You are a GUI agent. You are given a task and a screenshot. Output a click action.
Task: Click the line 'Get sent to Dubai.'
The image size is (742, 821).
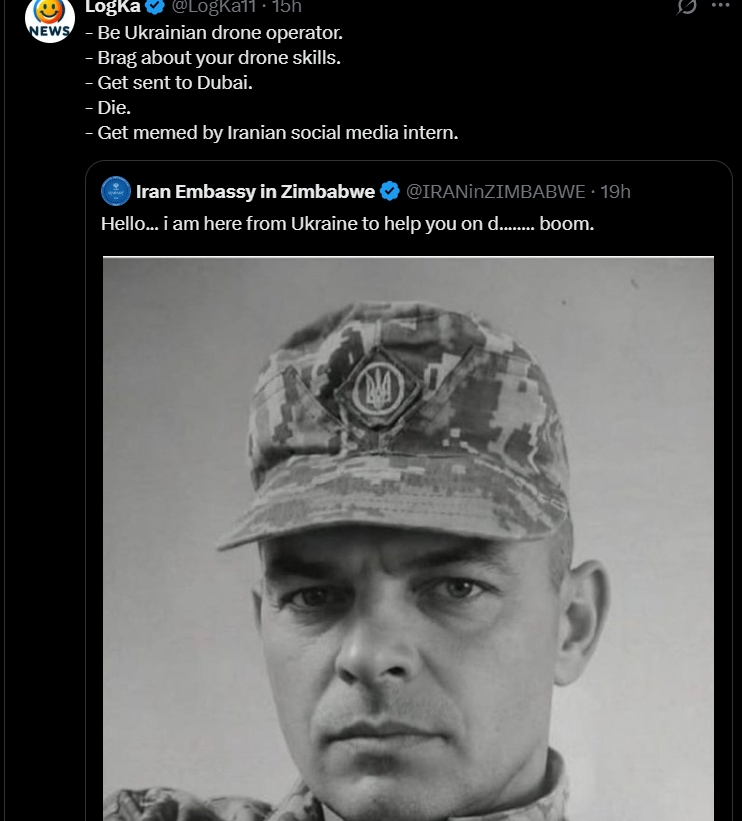coord(175,82)
